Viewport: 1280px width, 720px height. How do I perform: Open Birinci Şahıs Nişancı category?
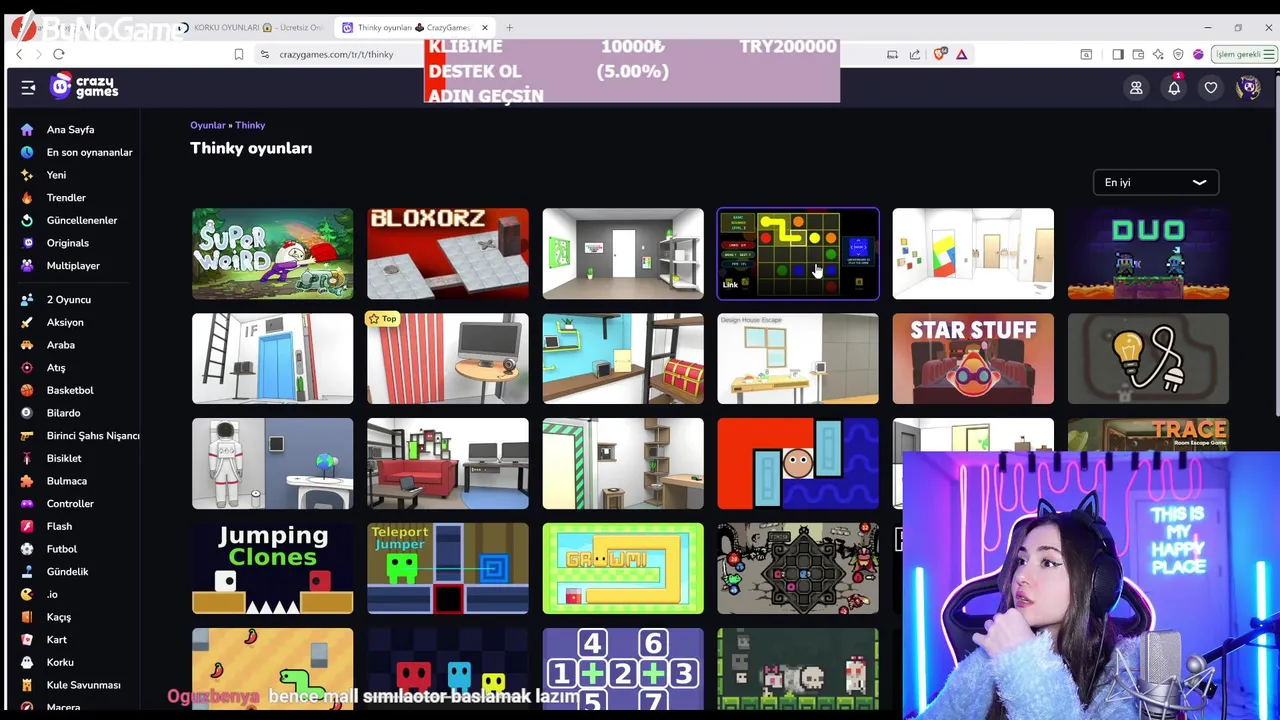93,436
